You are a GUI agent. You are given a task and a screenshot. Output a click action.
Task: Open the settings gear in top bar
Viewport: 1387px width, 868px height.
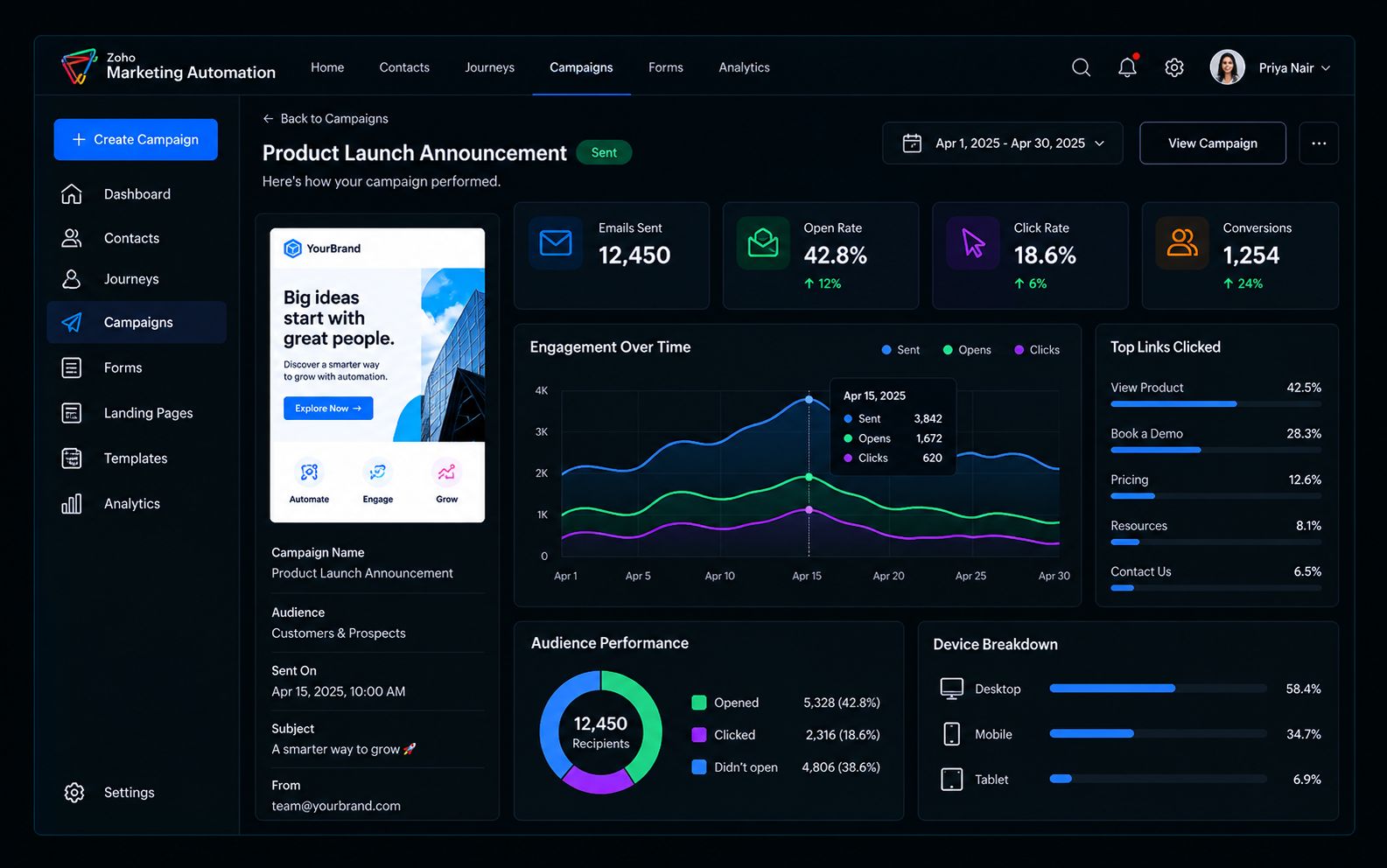1174,67
